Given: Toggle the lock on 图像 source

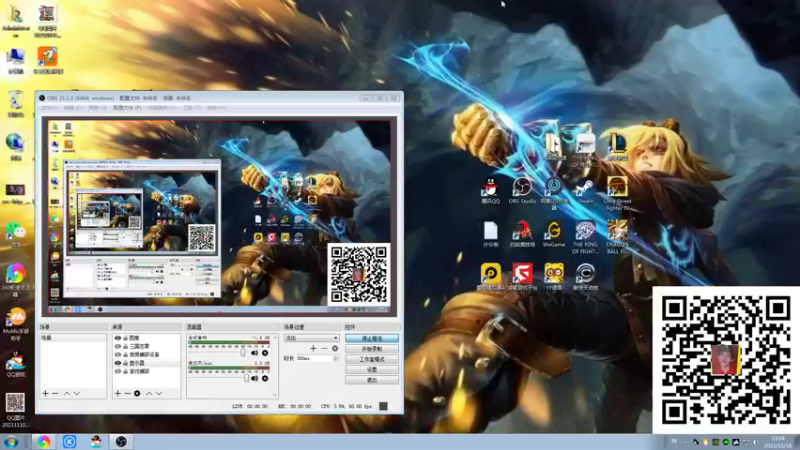Looking at the screenshot, I should coord(126,338).
